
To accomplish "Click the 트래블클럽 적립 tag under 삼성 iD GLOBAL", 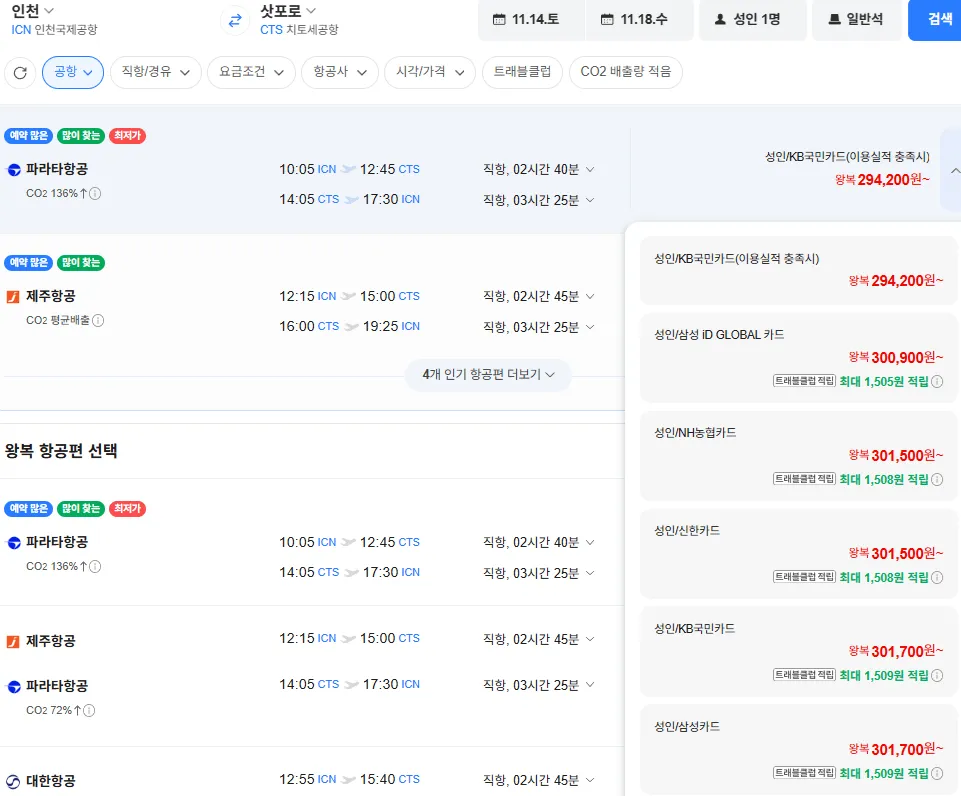I will [804, 381].
